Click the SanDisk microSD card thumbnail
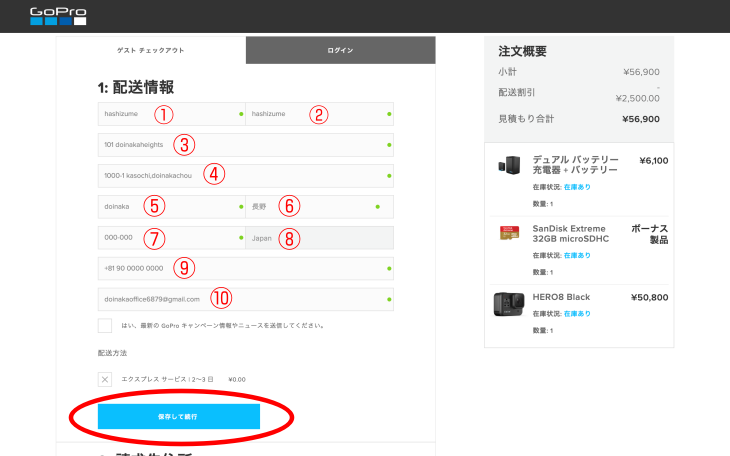This screenshot has height=456, width=730. pyautogui.click(x=509, y=232)
